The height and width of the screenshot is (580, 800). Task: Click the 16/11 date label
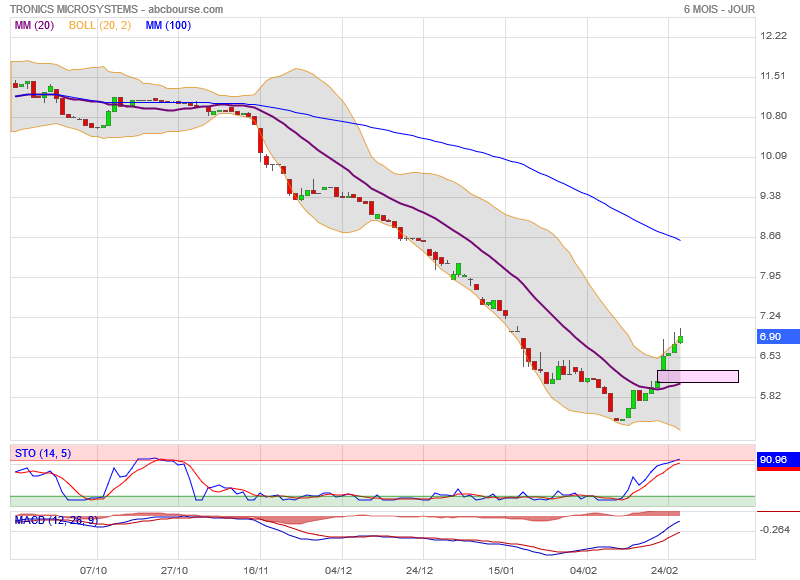[x=256, y=570]
